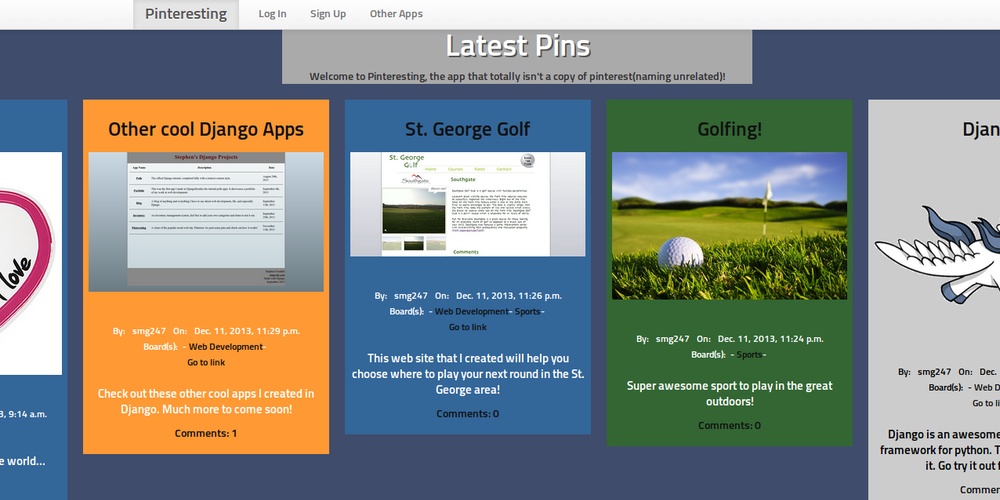Open the Sign Up page

point(328,14)
